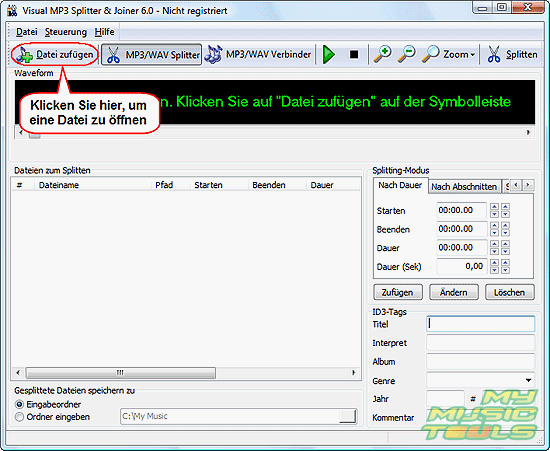The height and width of the screenshot is (451, 550).
Task: Click the Beenden time field
Action: point(461,229)
